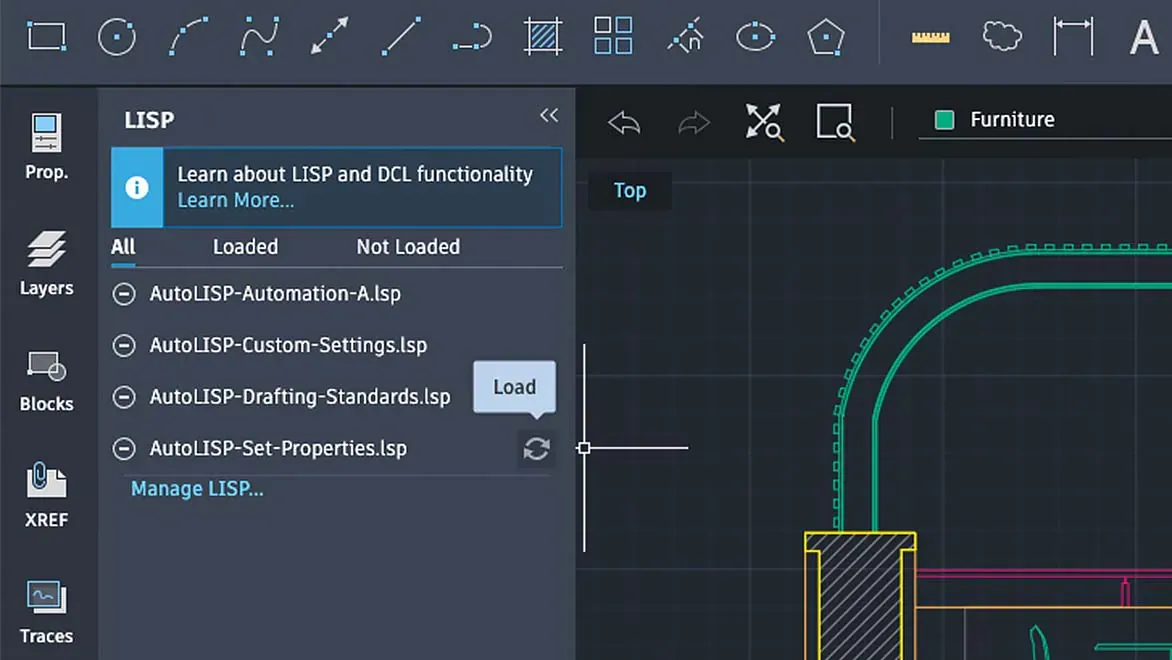
Task: Pick the Revision Cloud tool
Action: [1001, 37]
